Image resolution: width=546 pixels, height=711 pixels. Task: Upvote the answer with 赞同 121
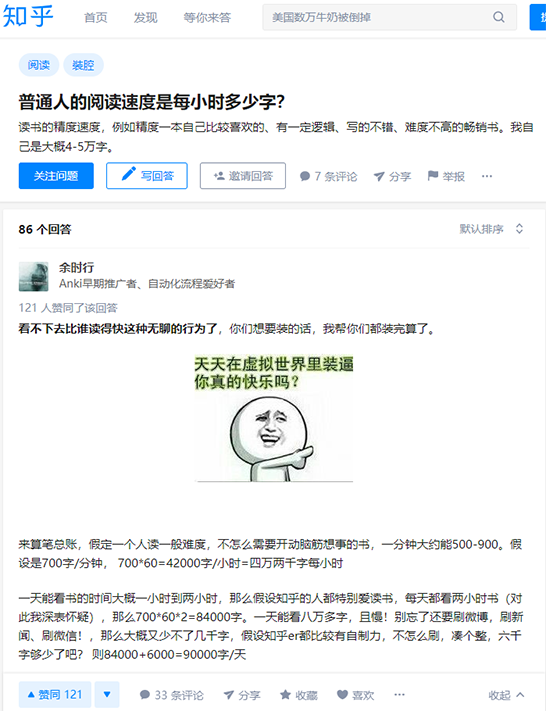(x=55, y=694)
